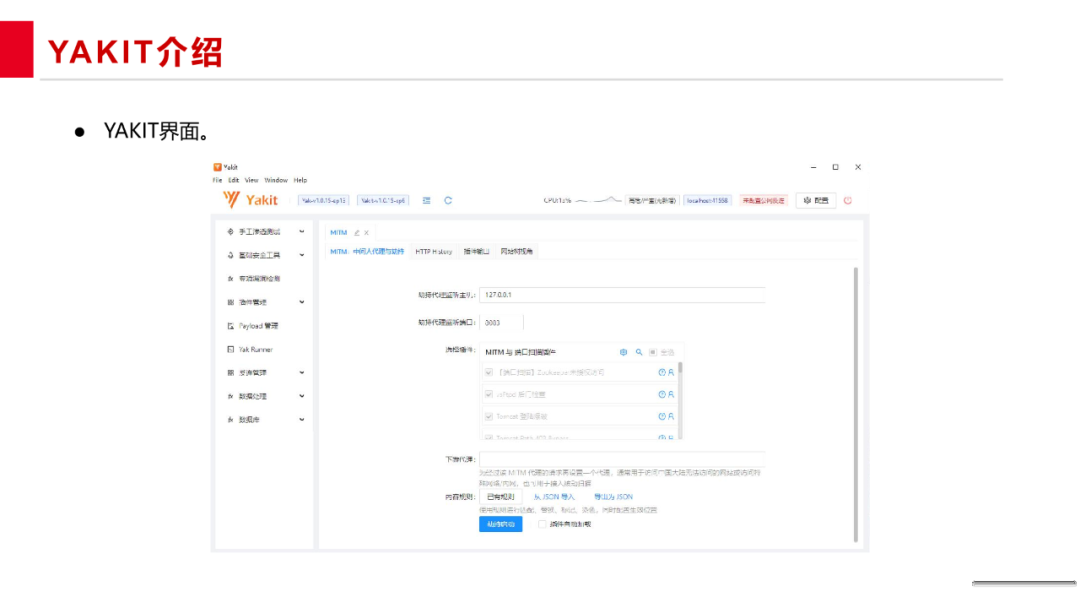Click the 从 JSON 导入 link
The image size is (1080, 608).
(x=554, y=496)
